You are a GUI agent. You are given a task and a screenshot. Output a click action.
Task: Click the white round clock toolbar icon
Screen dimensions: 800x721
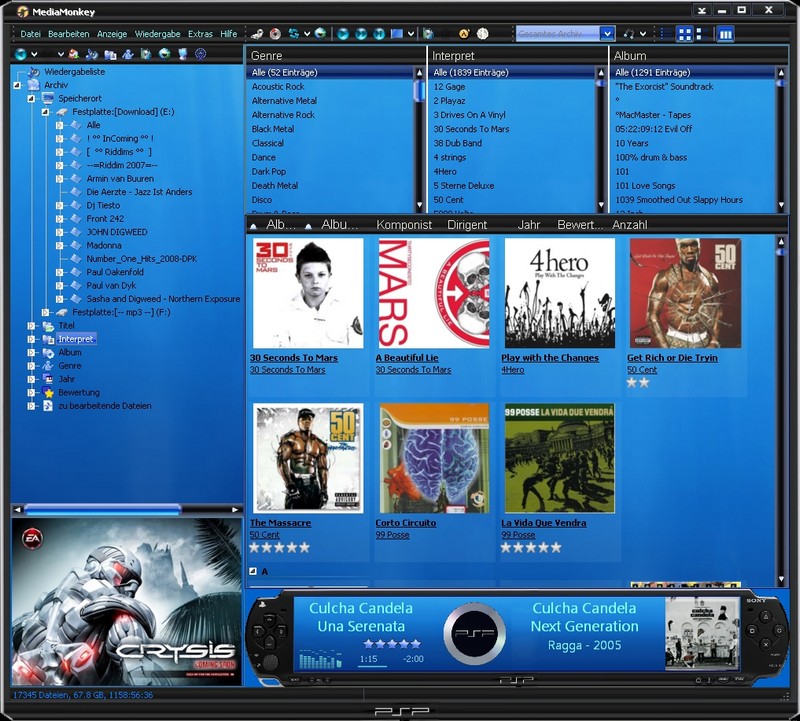click(482, 34)
